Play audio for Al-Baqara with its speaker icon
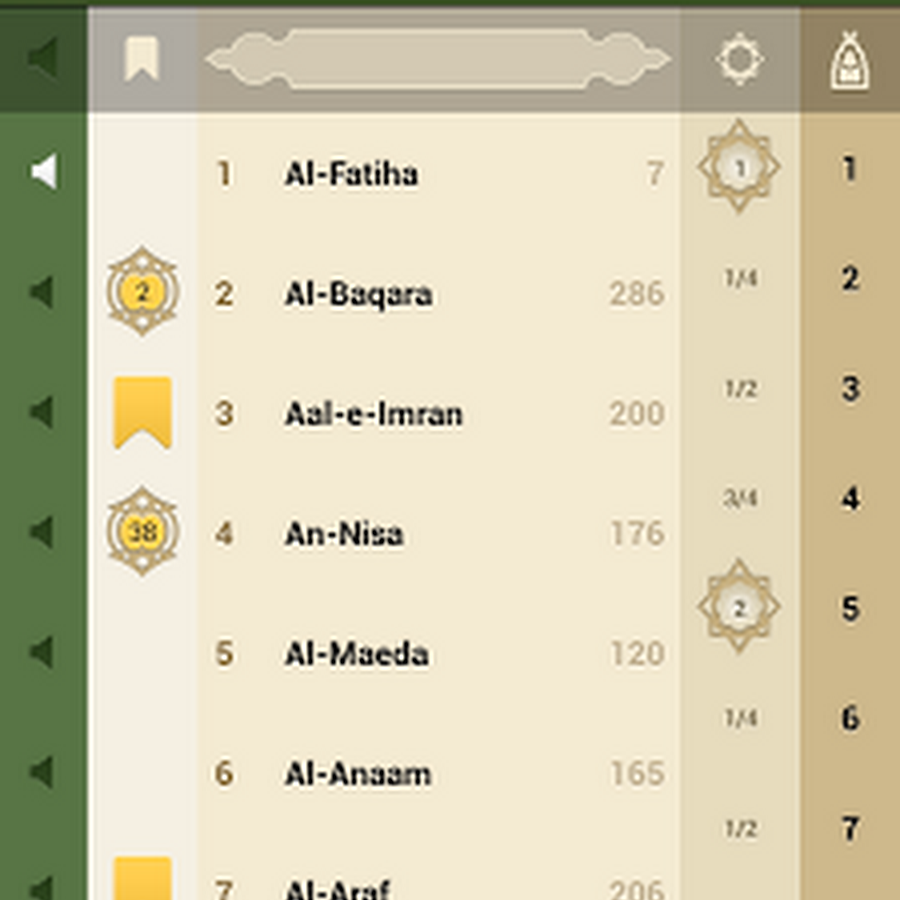The height and width of the screenshot is (900, 900). point(42,292)
